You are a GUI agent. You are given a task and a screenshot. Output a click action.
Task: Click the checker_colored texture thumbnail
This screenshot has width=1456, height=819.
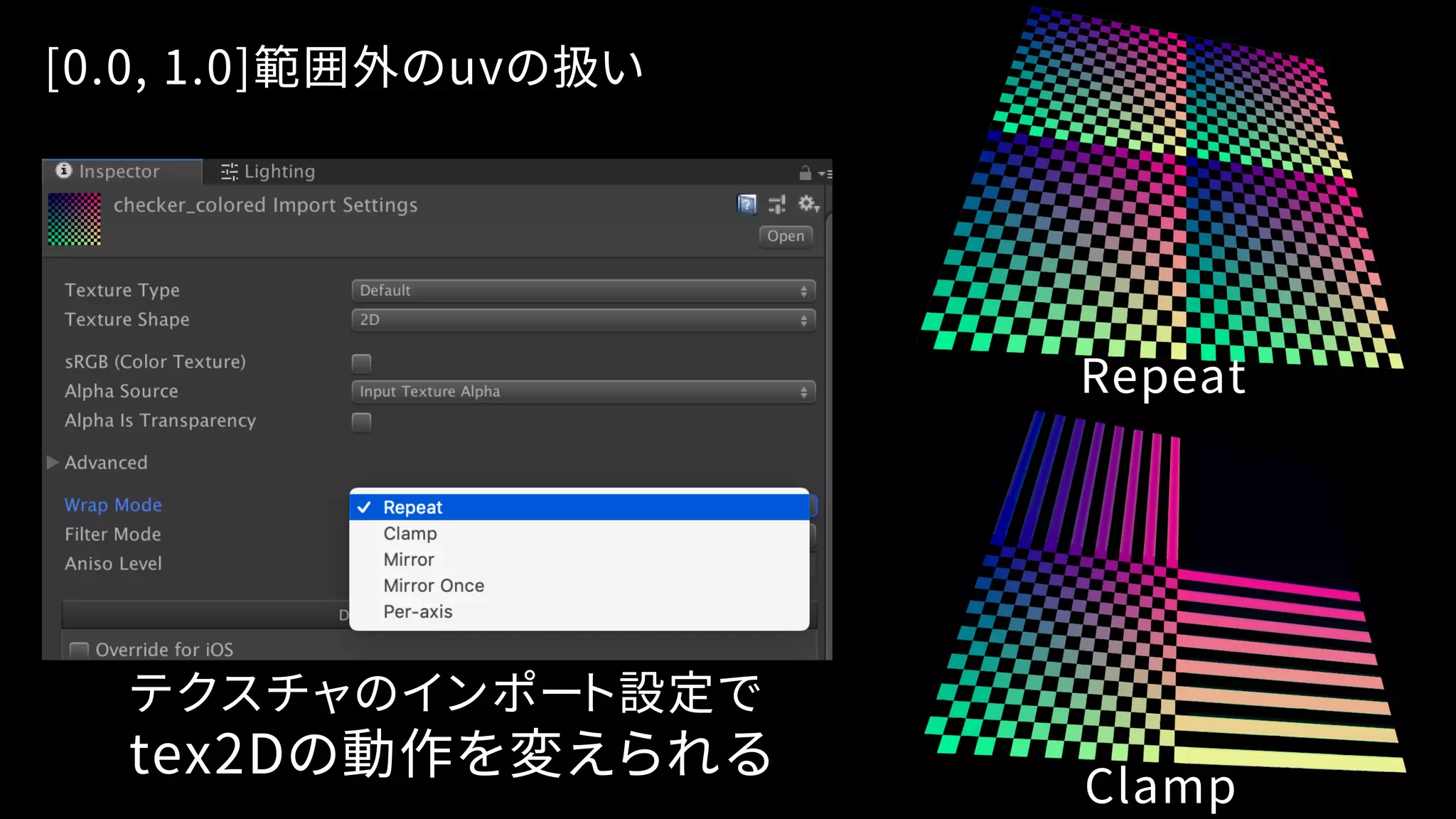(x=75, y=219)
